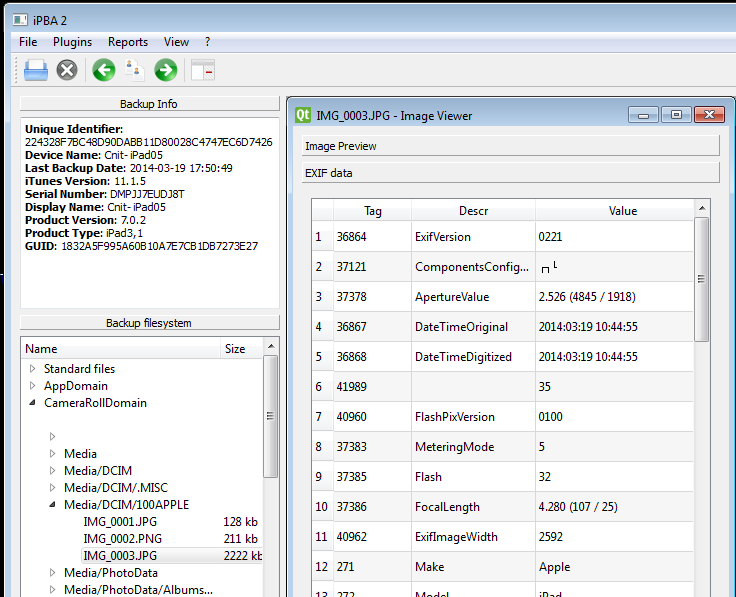Click the Qt icon in Image Viewer title
Viewport: 736px width, 597px height.
[303, 115]
